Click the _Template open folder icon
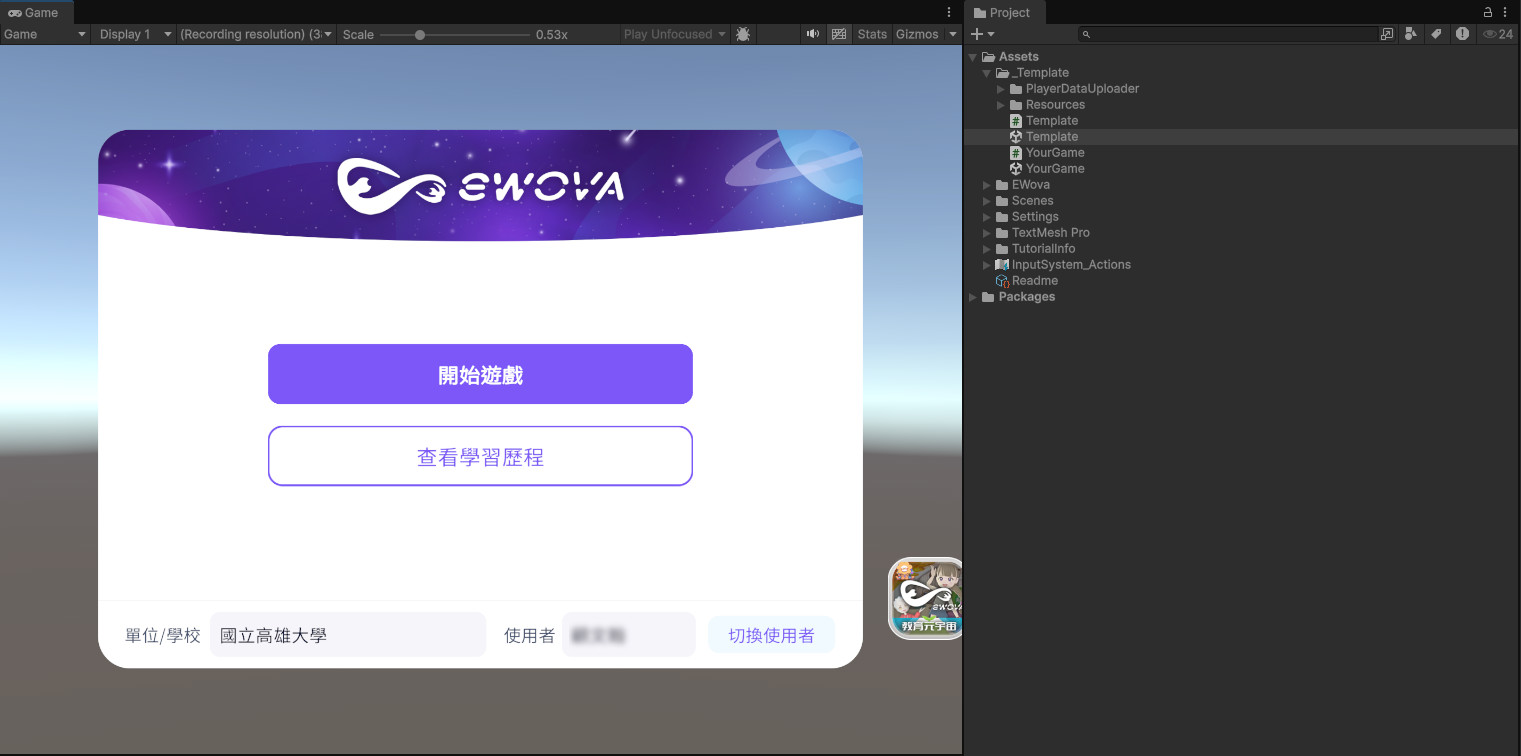 click(x=1002, y=73)
